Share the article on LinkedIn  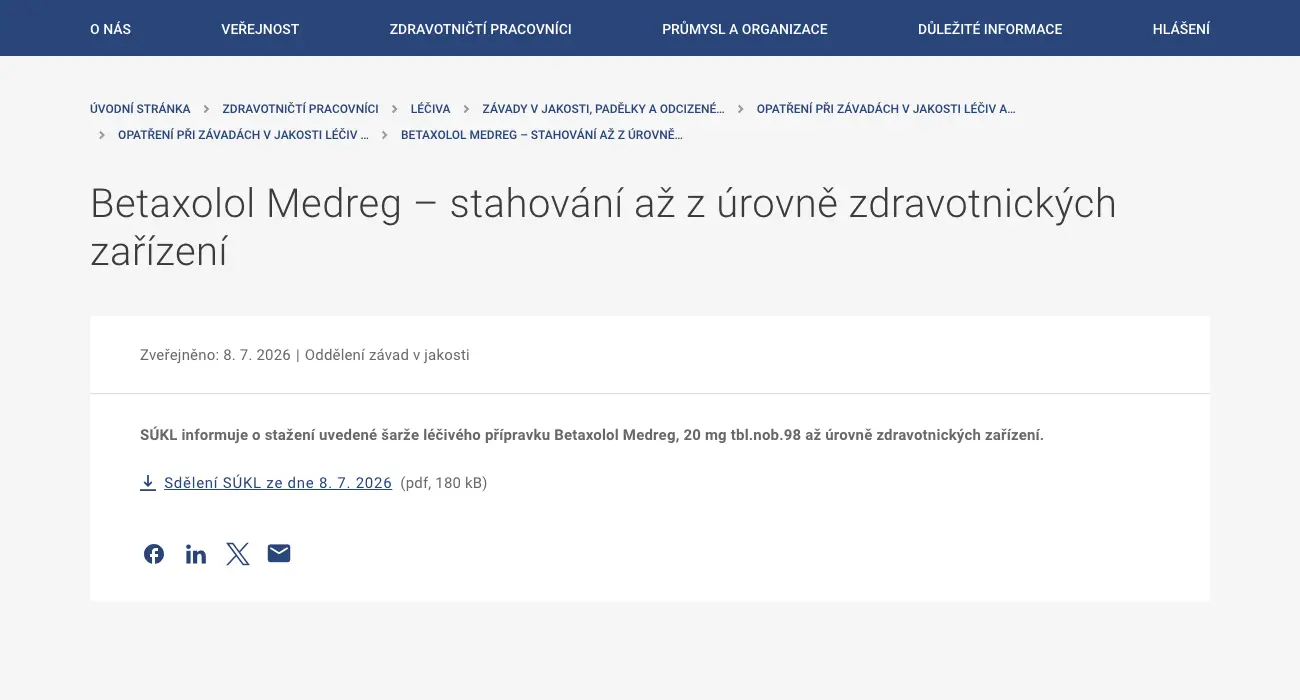(x=196, y=554)
